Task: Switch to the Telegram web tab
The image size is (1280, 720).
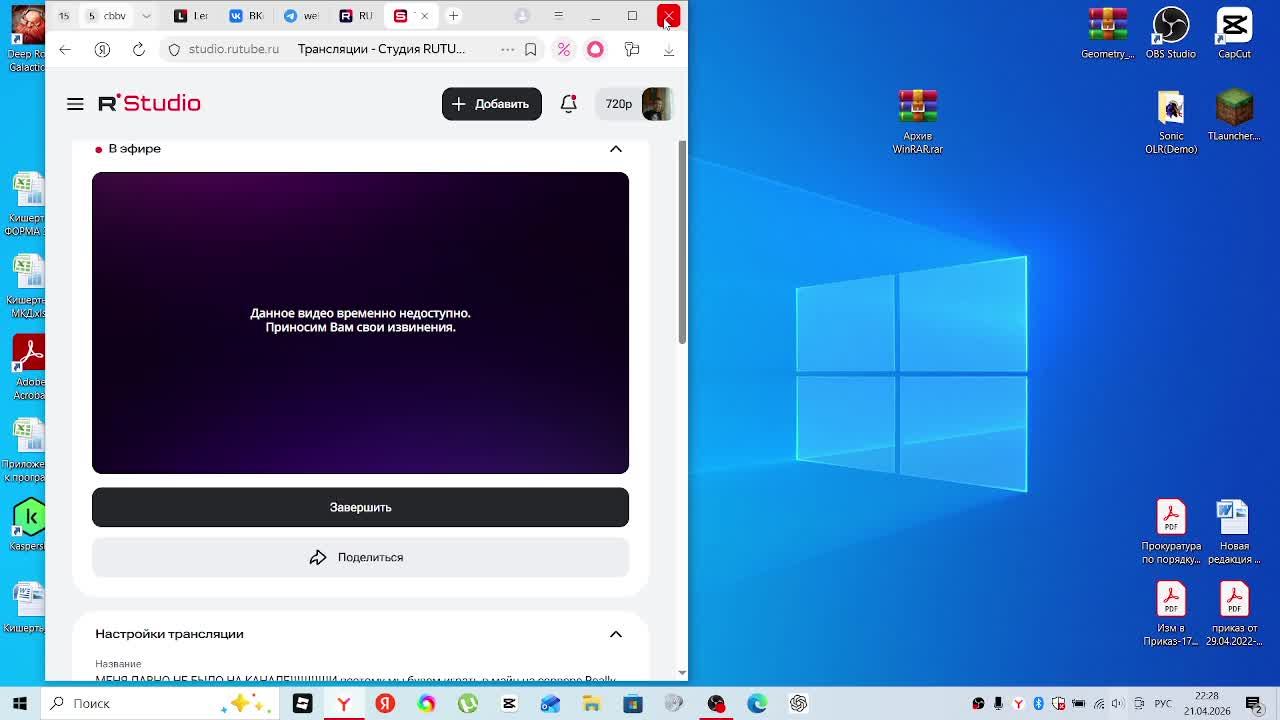Action: [x=300, y=16]
